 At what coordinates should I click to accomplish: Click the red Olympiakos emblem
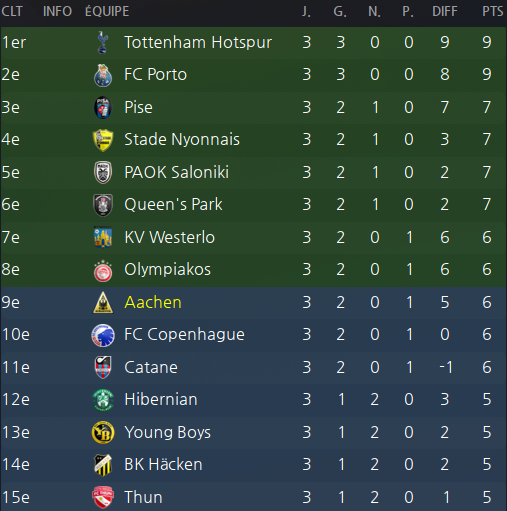point(103,270)
